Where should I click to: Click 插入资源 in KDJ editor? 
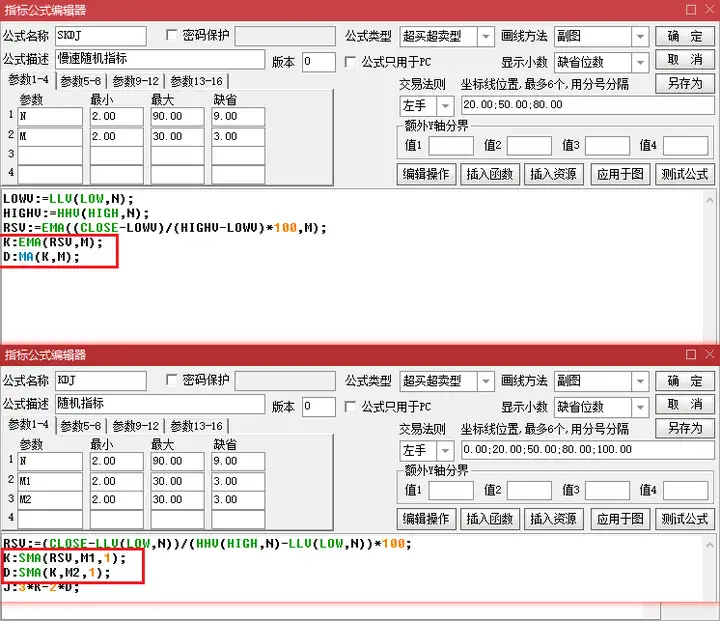pos(554,519)
